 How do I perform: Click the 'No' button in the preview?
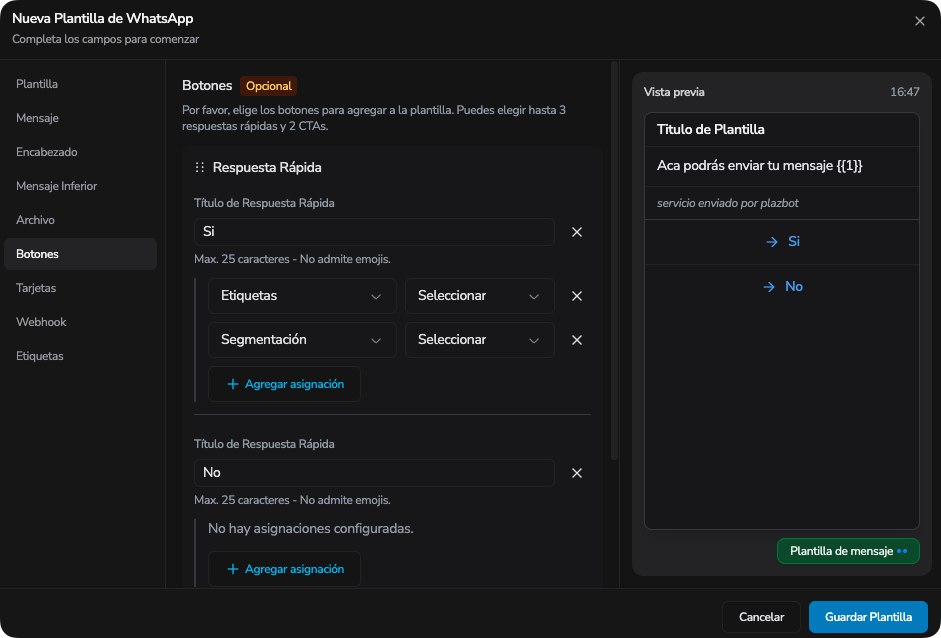(x=782, y=287)
